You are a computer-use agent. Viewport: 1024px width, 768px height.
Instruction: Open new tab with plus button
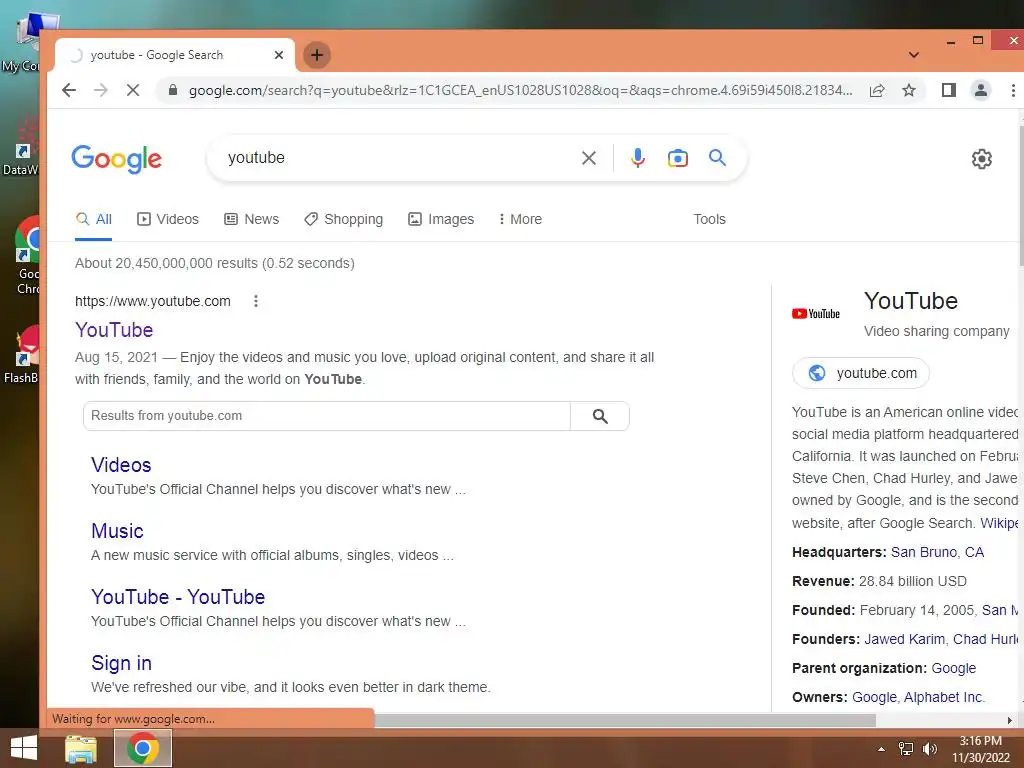(x=317, y=55)
